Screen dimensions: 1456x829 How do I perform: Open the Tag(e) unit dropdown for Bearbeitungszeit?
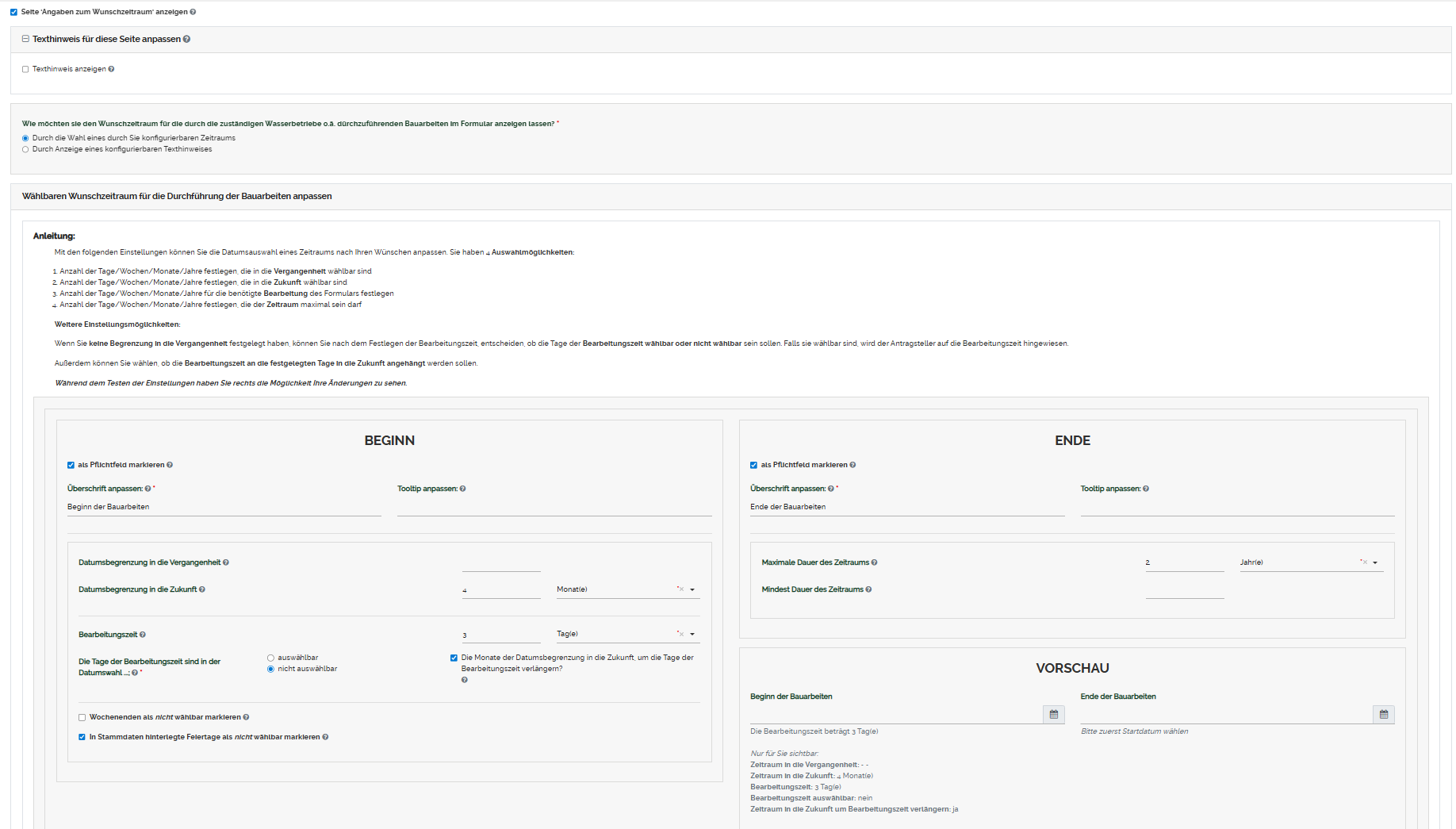click(x=692, y=634)
